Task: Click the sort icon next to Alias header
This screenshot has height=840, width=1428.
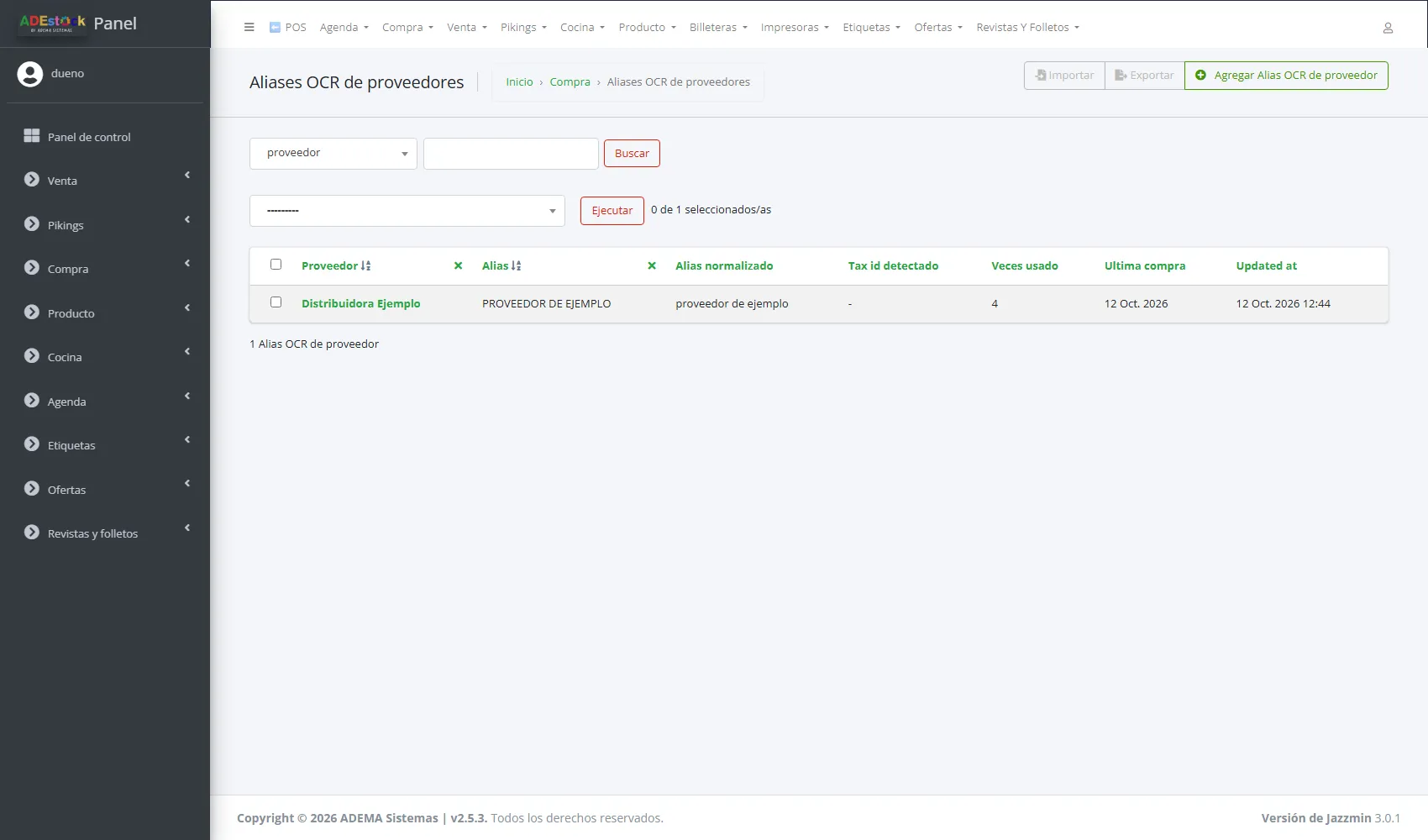Action: [x=517, y=265]
